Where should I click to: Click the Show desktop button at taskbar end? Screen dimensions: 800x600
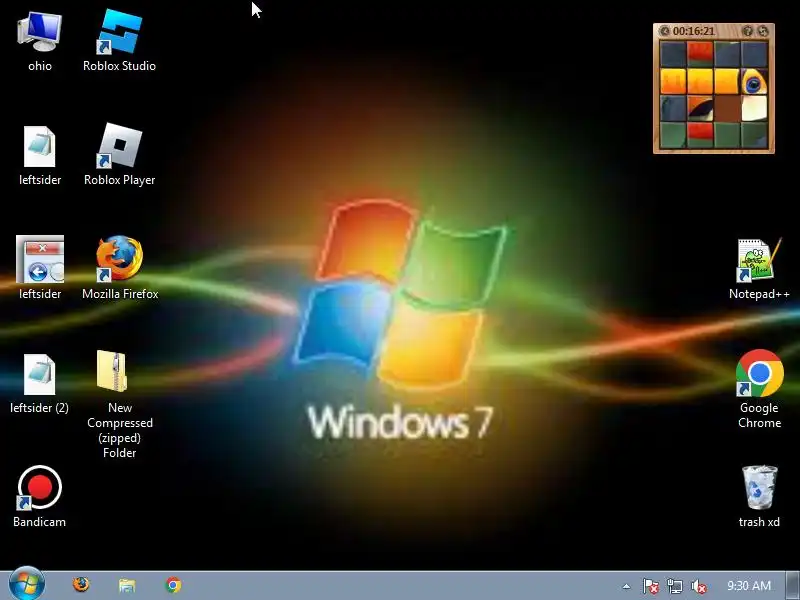[792, 586]
